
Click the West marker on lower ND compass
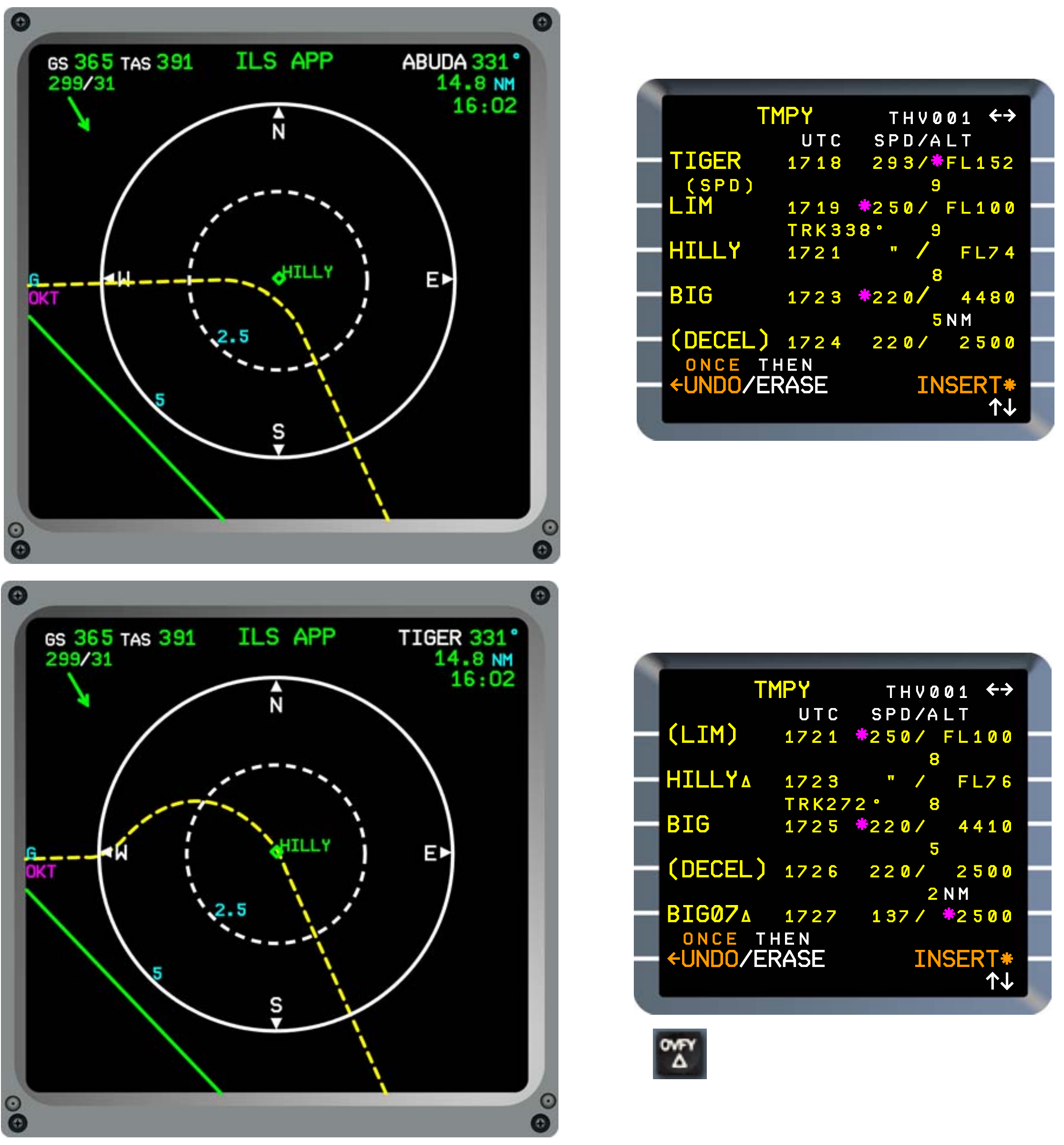(x=114, y=853)
